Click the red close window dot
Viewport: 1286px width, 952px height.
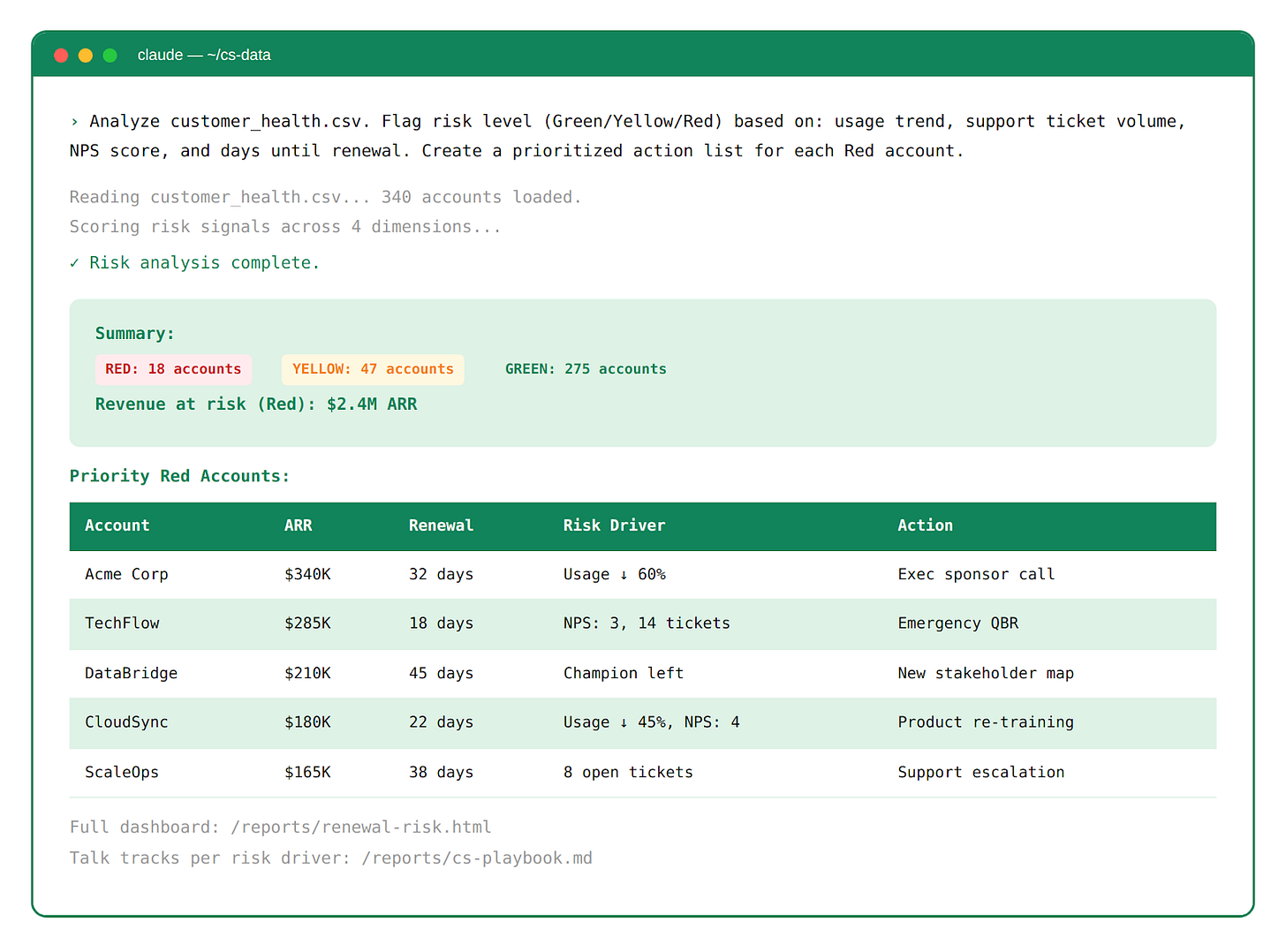(61, 56)
